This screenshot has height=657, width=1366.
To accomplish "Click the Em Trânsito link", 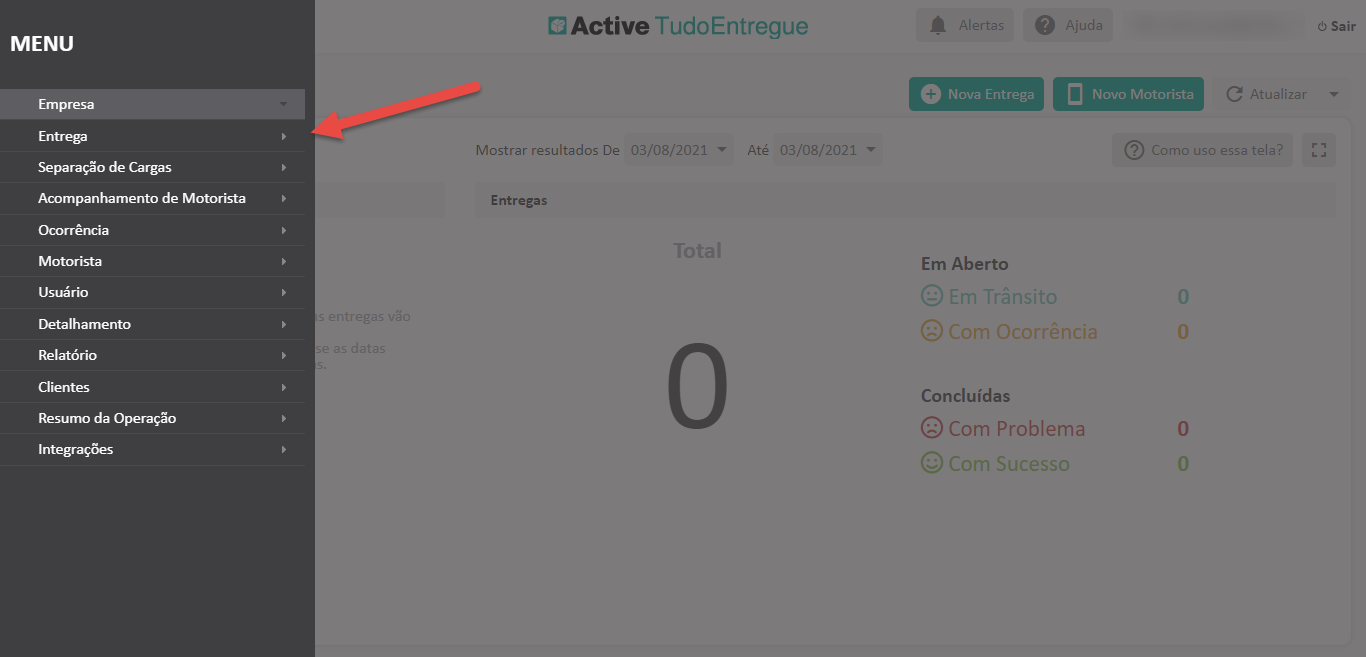I will pos(1002,297).
